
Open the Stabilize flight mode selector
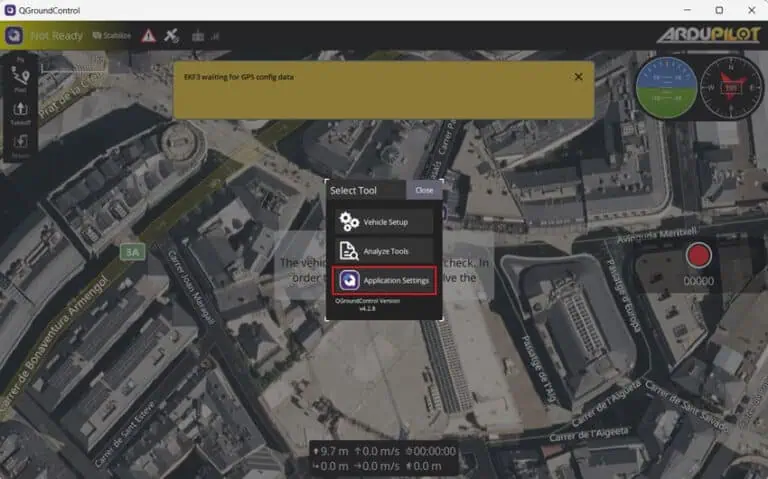(111, 35)
